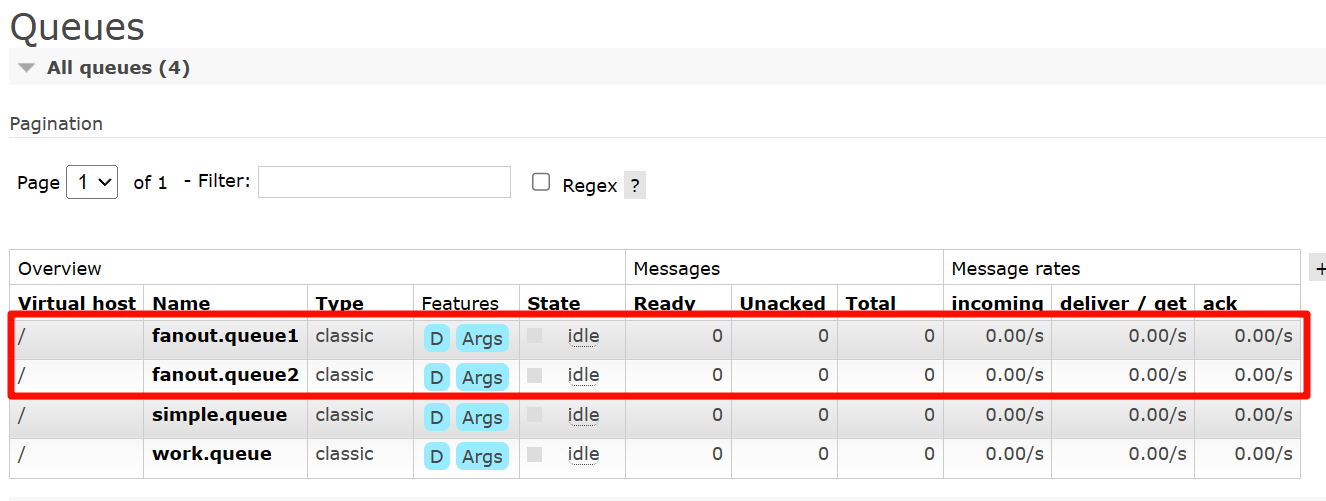
Task: Click the Args badge for work.queue
Action: [482, 456]
